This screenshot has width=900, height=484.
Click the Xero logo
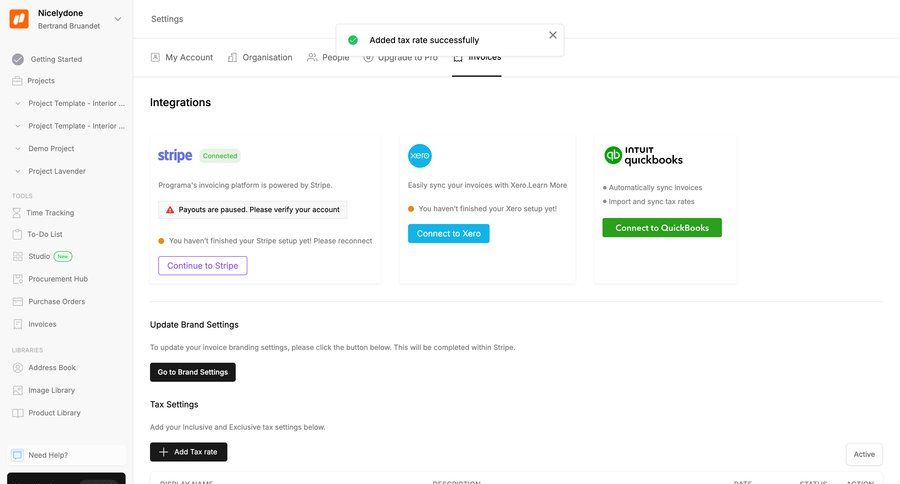(420, 156)
